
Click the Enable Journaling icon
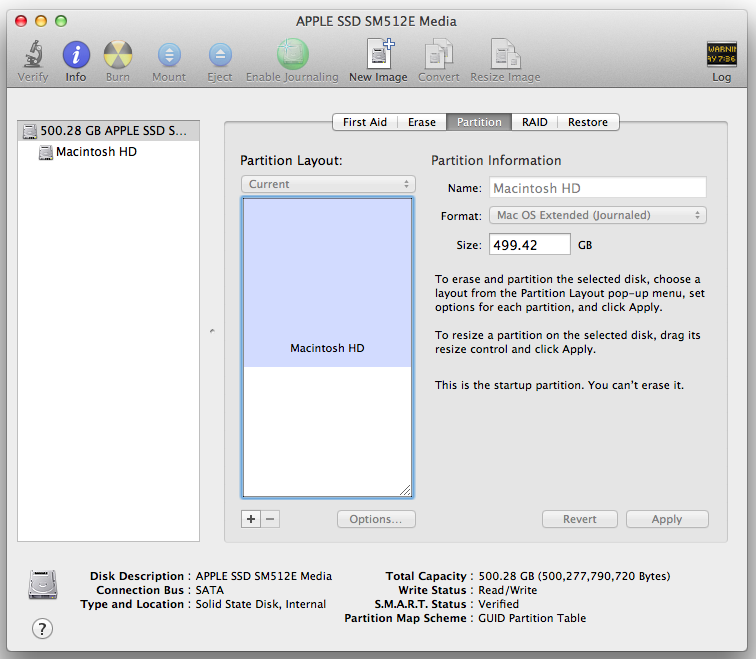[x=292, y=55]
